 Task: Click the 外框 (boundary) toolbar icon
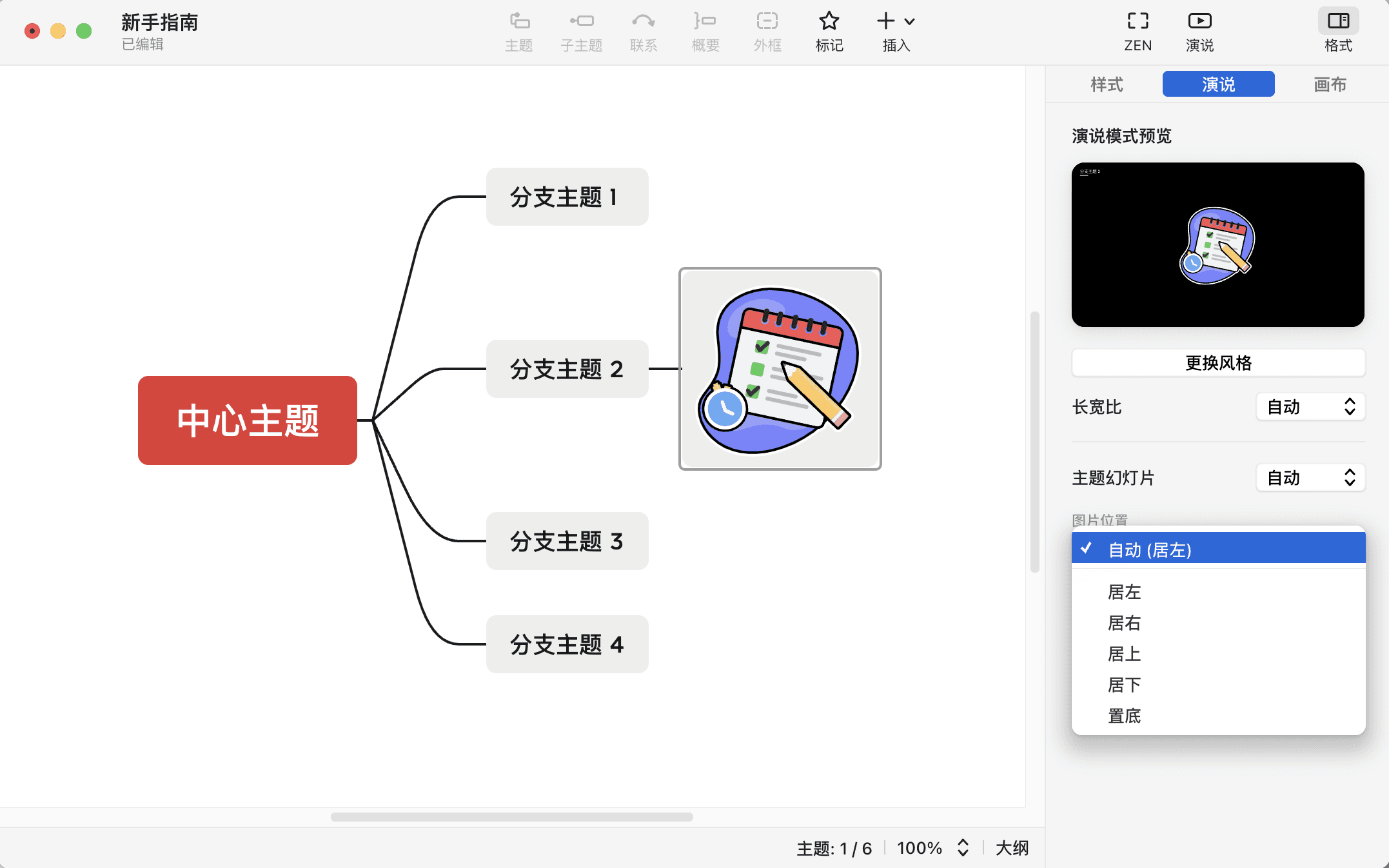pos(767,21)
